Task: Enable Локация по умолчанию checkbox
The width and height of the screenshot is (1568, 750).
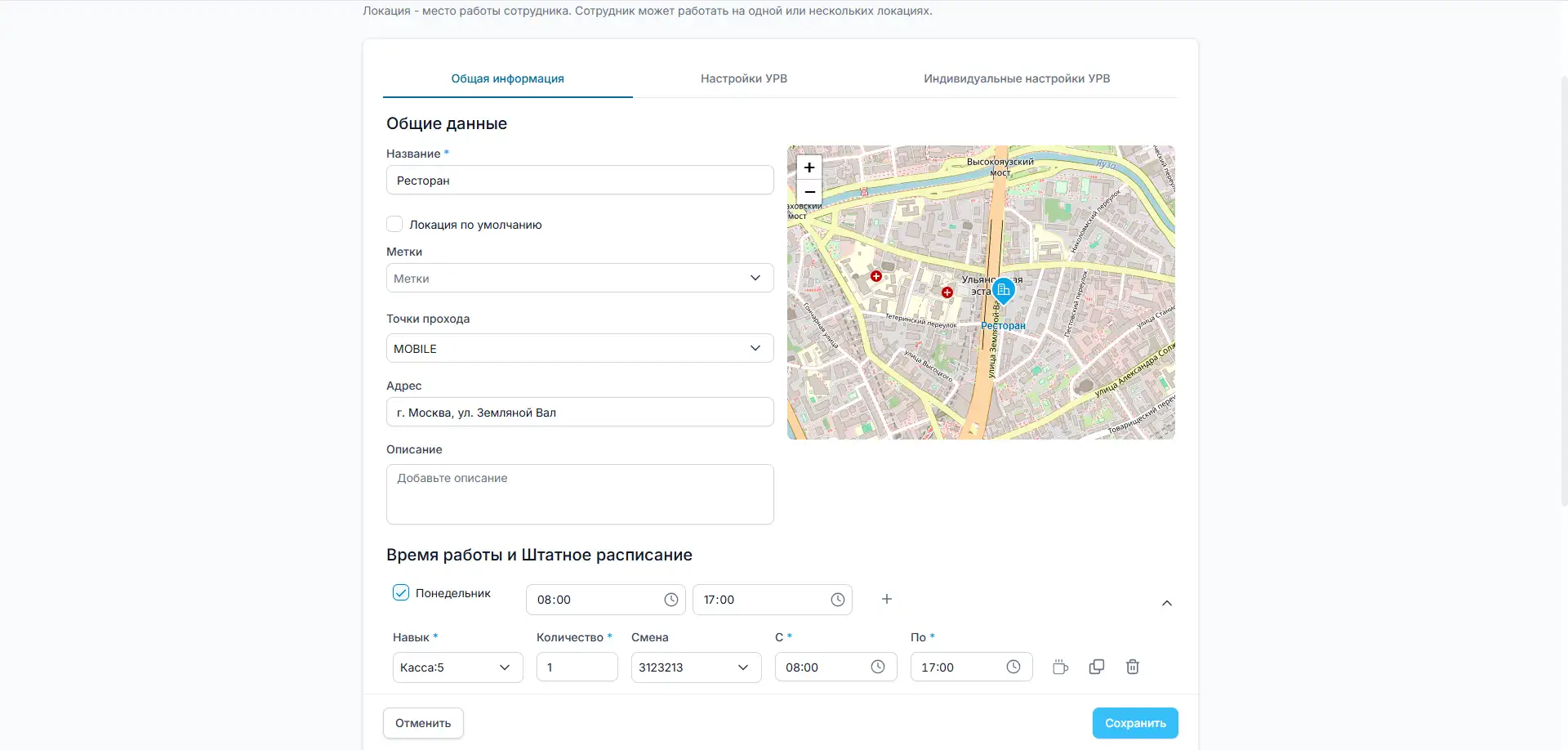Action: pos(394,224)
